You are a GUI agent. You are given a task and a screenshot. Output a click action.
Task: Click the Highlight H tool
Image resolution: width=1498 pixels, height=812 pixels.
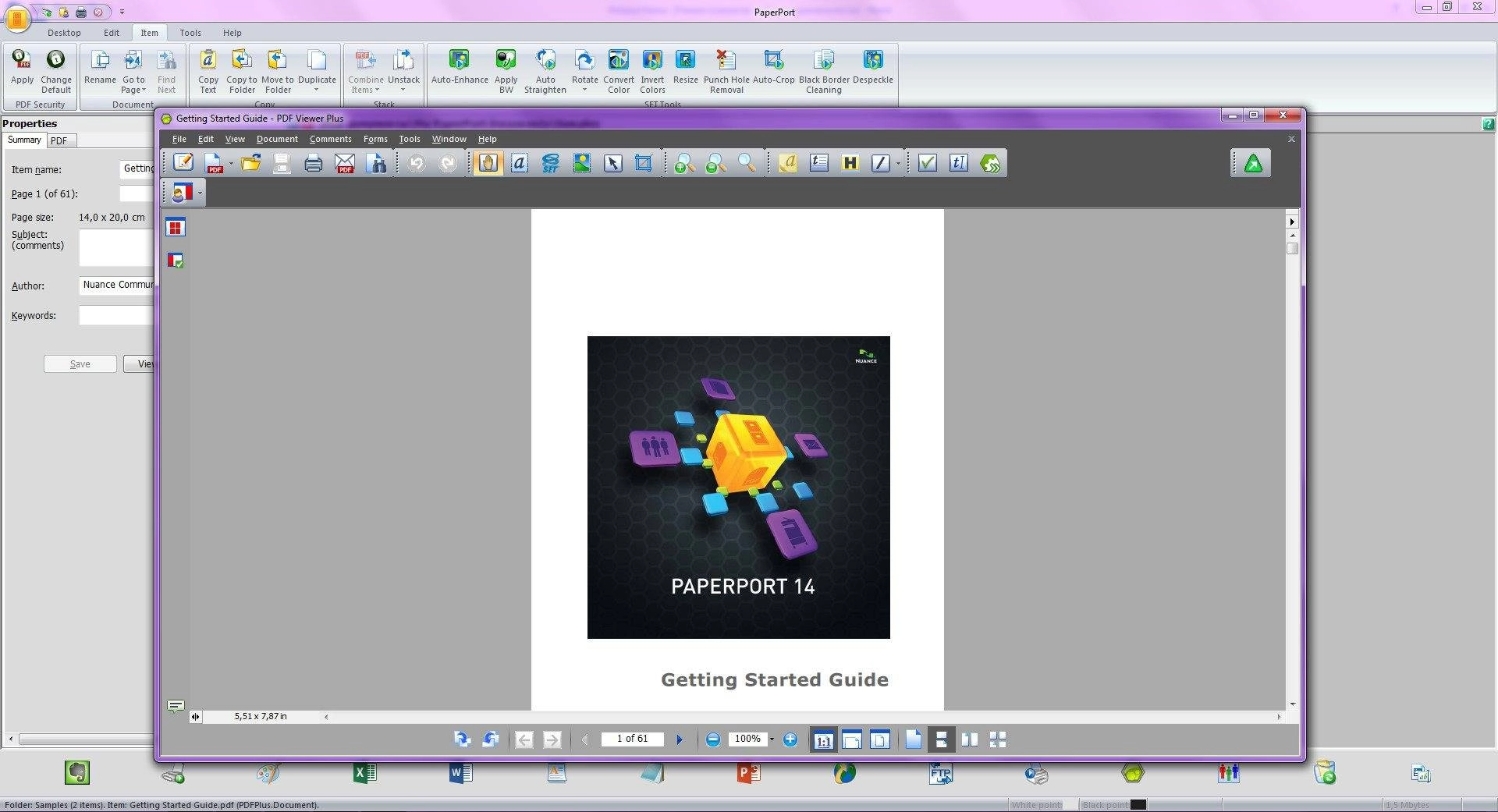click(x=850, y=163)
